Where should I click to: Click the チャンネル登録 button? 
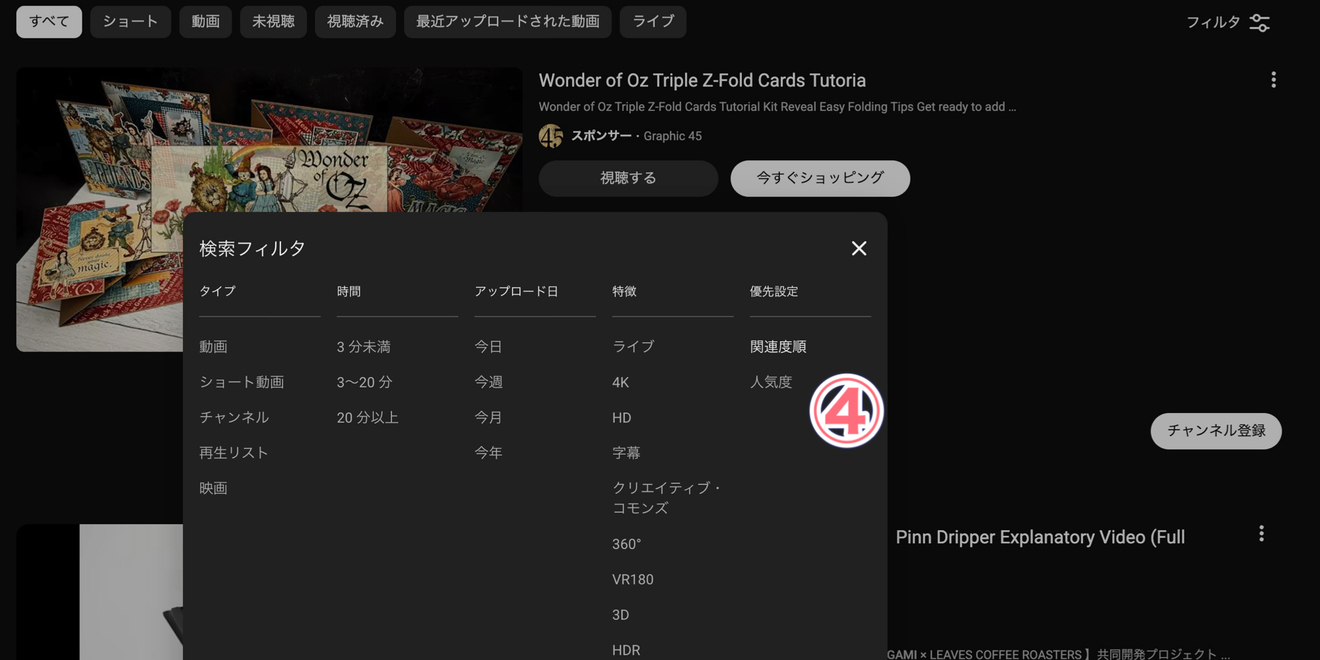1216,431
